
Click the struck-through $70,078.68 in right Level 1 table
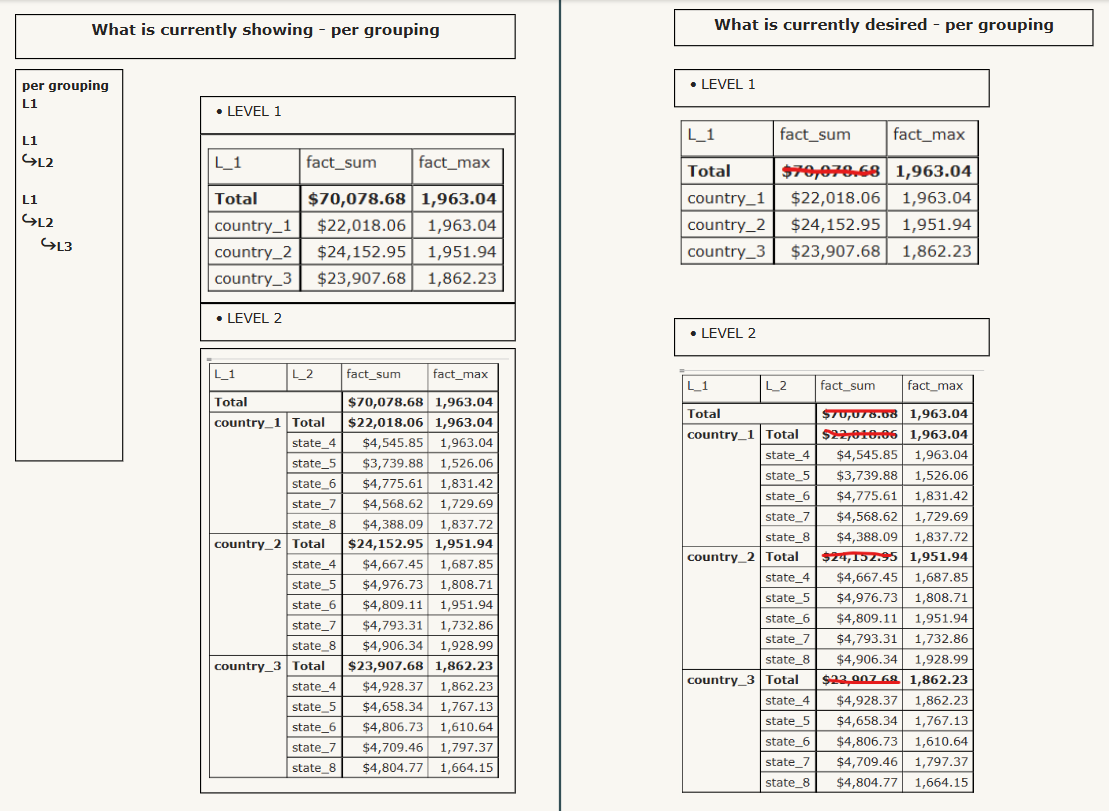830,171
